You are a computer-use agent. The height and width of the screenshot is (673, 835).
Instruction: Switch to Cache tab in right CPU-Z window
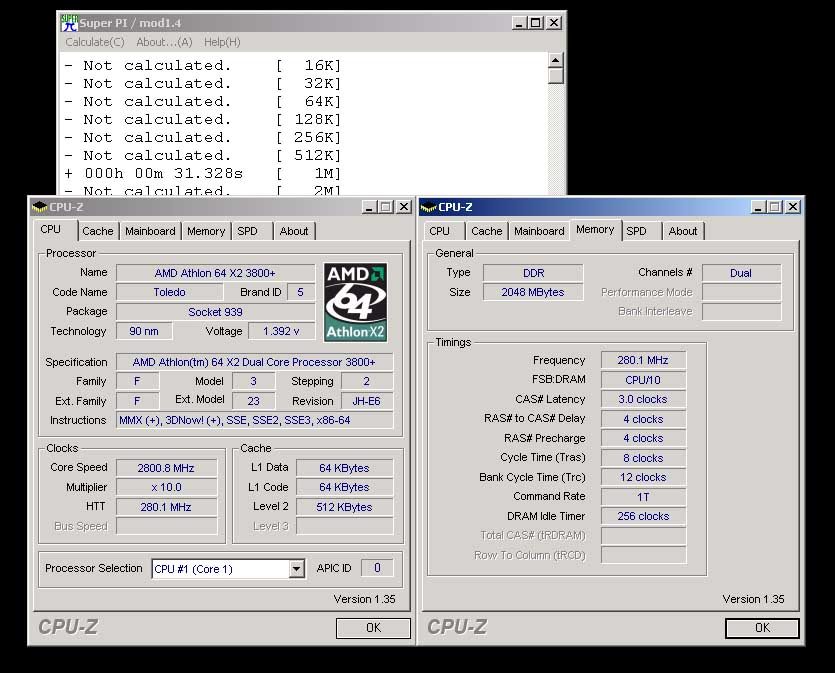tap(487, 231)
